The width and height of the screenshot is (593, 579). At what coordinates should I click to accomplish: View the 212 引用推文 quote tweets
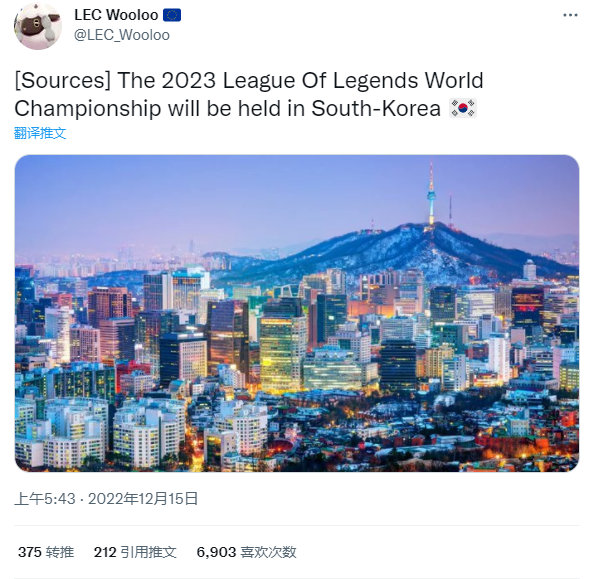135,552
